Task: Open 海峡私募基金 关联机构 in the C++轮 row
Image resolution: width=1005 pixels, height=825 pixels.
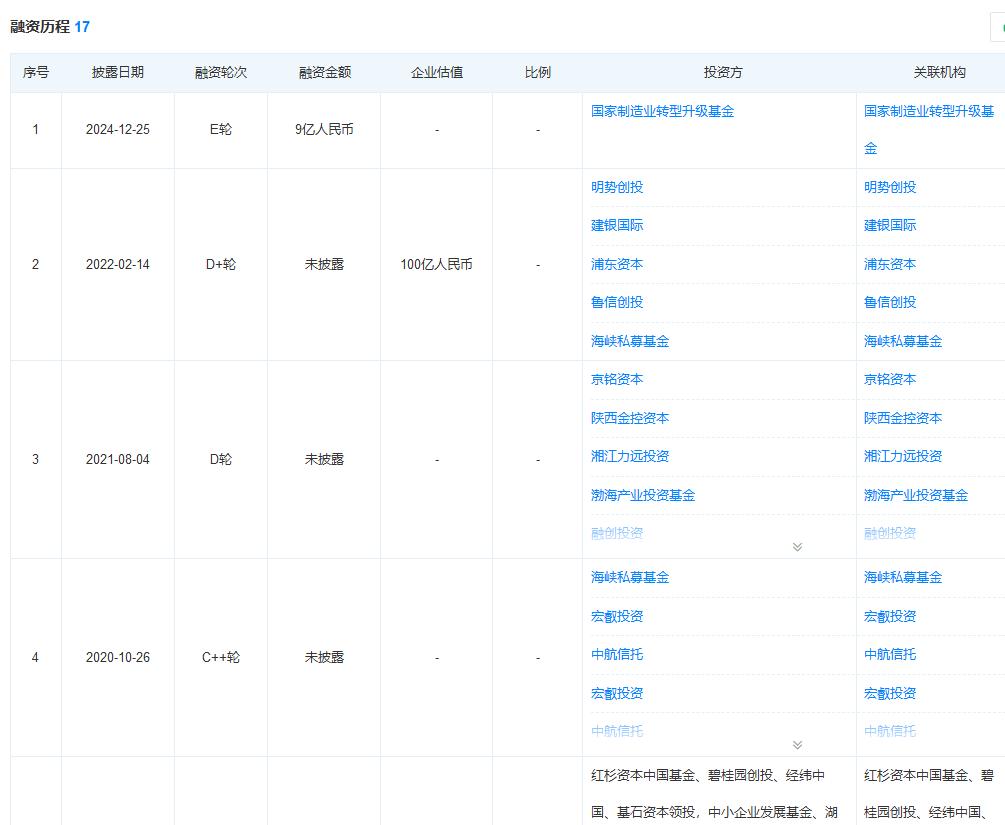Action: coord(902,577)
